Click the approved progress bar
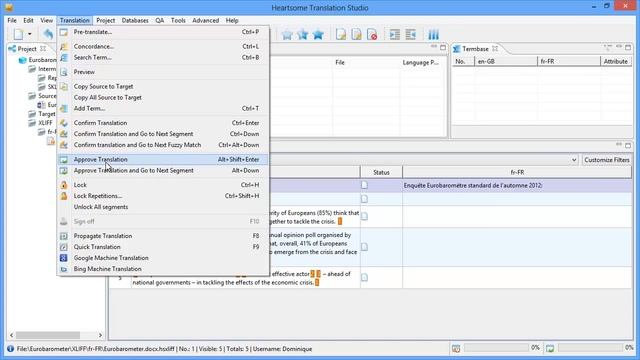This screenshot has width=640, height=360. click(x=590, y=348)
